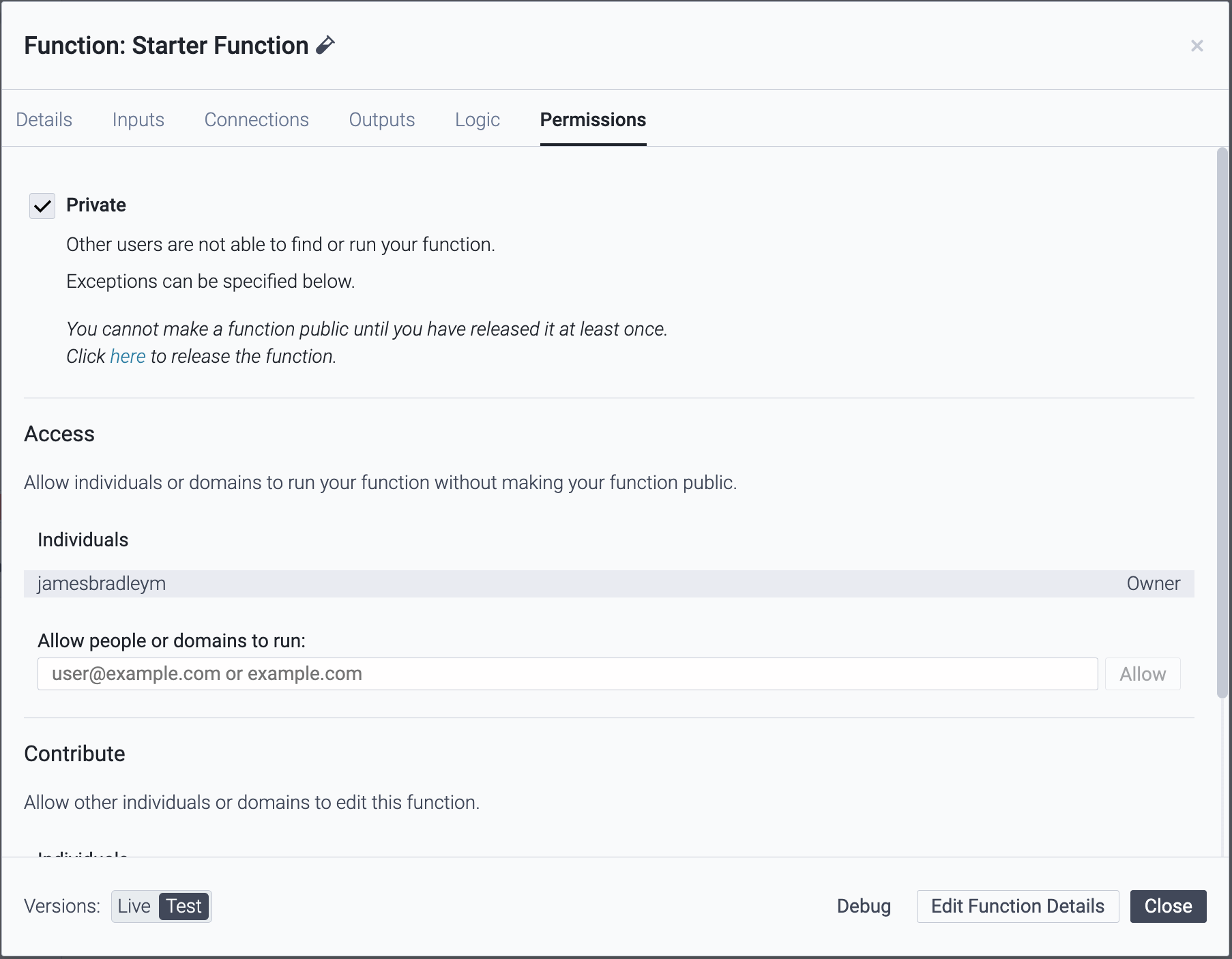Image resolution: width=1232 pixels, height=959 pixels.
Task: Switch to the Inputs tab
Action: click(x=138, y=119)
